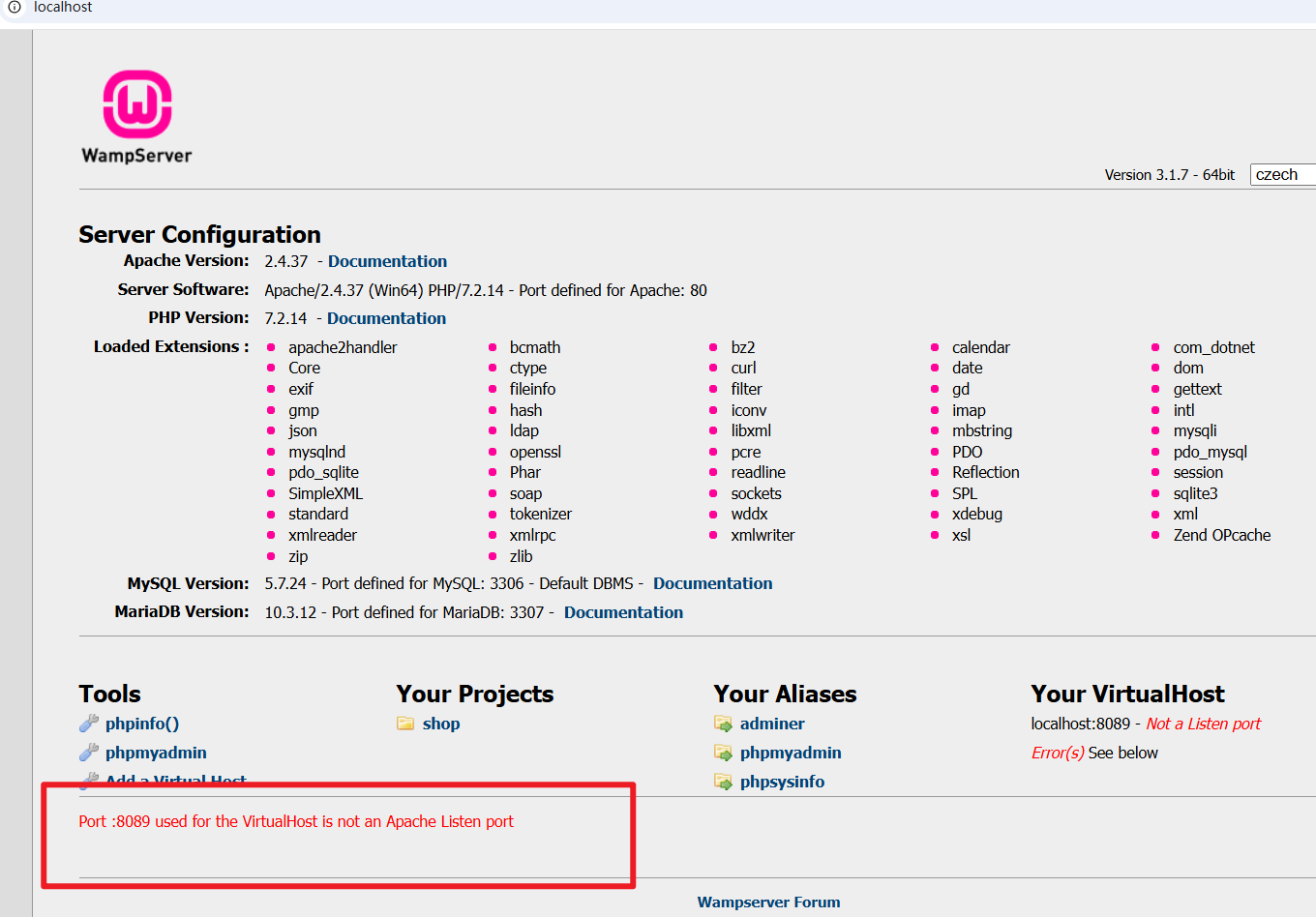This screenshot has height=917, width=1316.
Task: Click the red 'Not a Listen port' text
Action: point(1204,724)
